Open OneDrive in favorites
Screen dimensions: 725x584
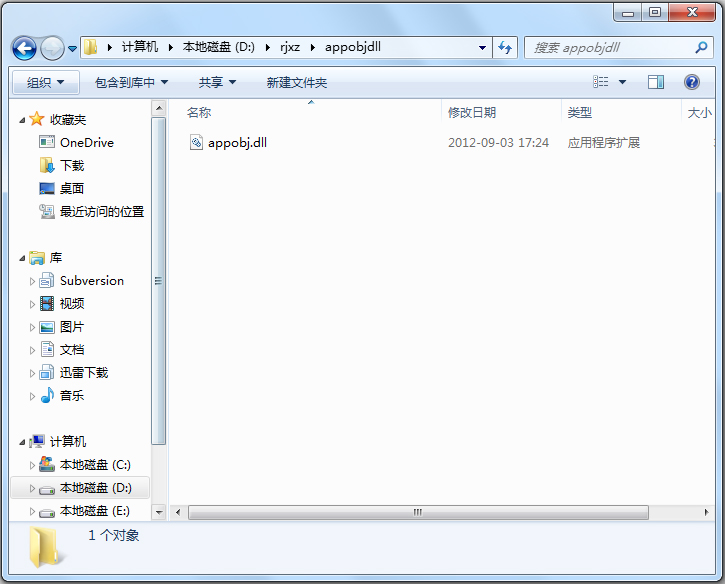click(x=86, y=143)
